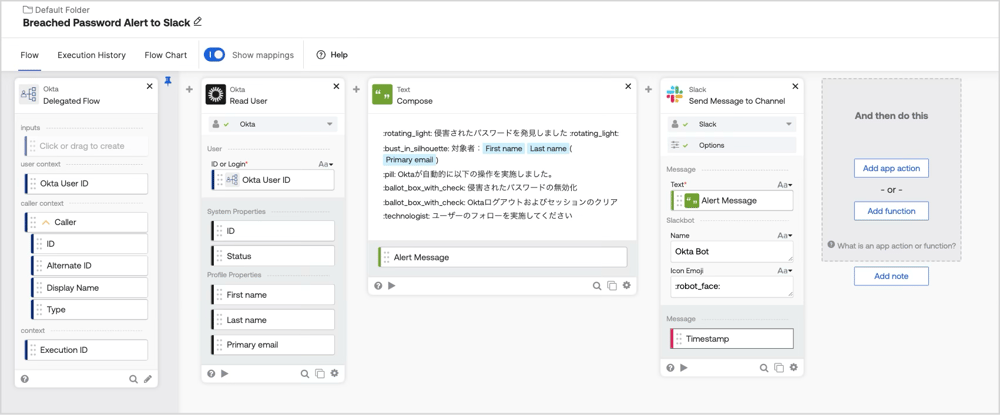The height and width of the screenshot is (415, 1000).
Task: Switch to Execution History tab
Action: pyautogui.click(x=91, y=55)
